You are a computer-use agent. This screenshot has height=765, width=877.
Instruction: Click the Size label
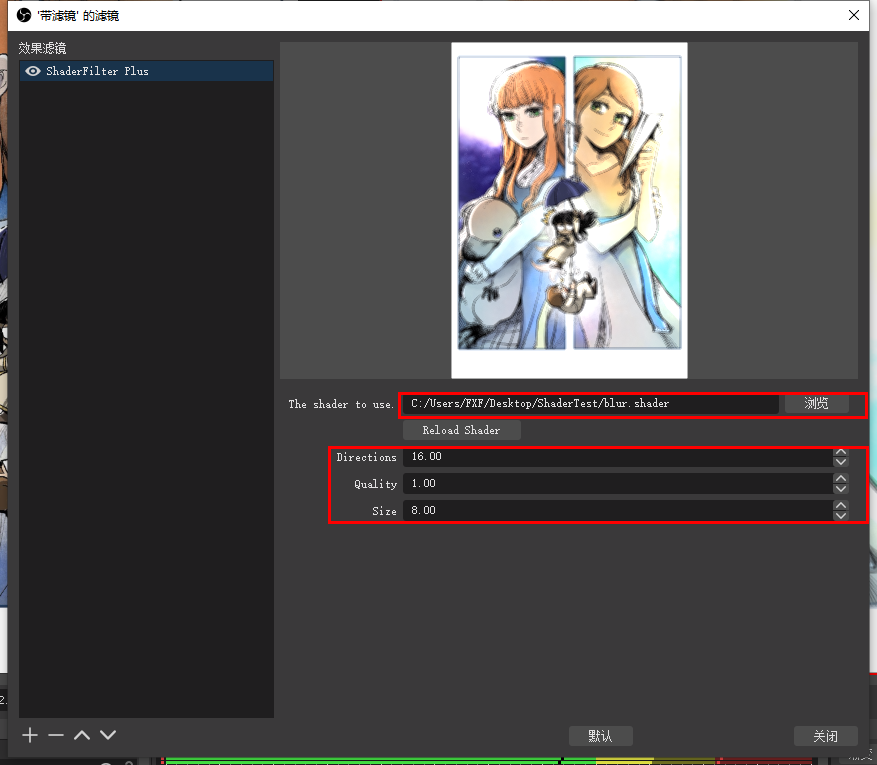point(384,511)
